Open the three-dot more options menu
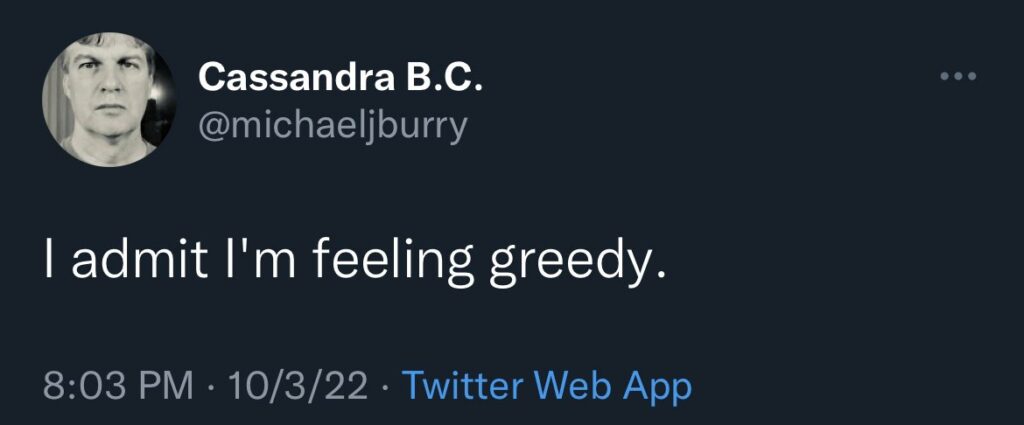The height and width of the screenshot is (425, 1024). 958,77
